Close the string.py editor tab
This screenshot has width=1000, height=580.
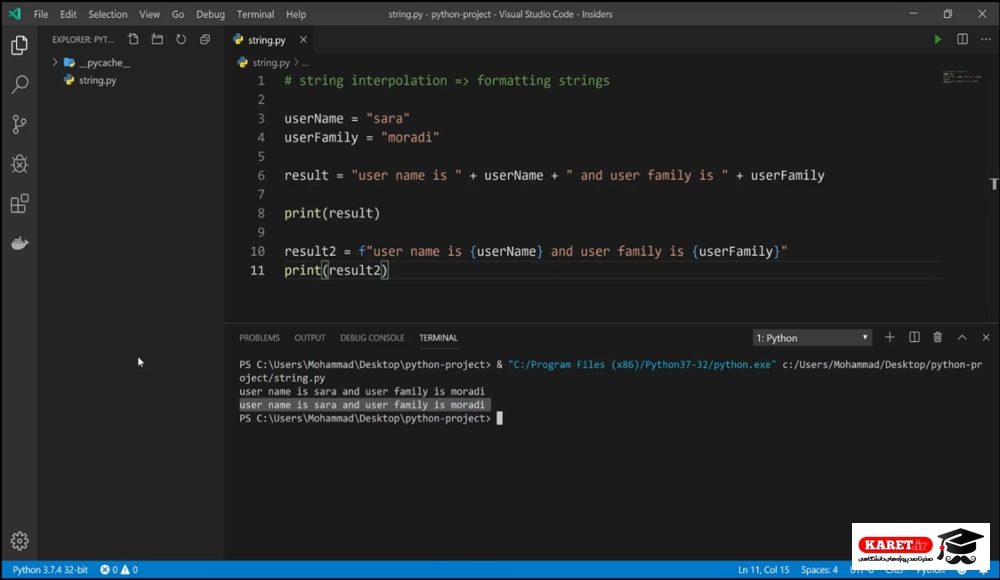(x=304, y=40)
